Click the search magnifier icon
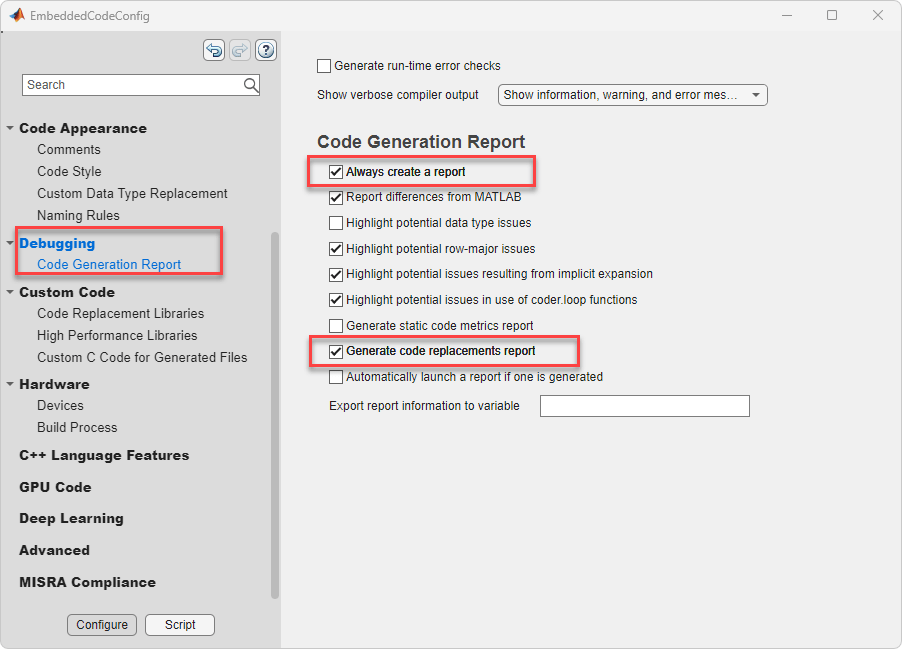The height and width of the screenshot is (649, 902). click(x=251, y=85)
